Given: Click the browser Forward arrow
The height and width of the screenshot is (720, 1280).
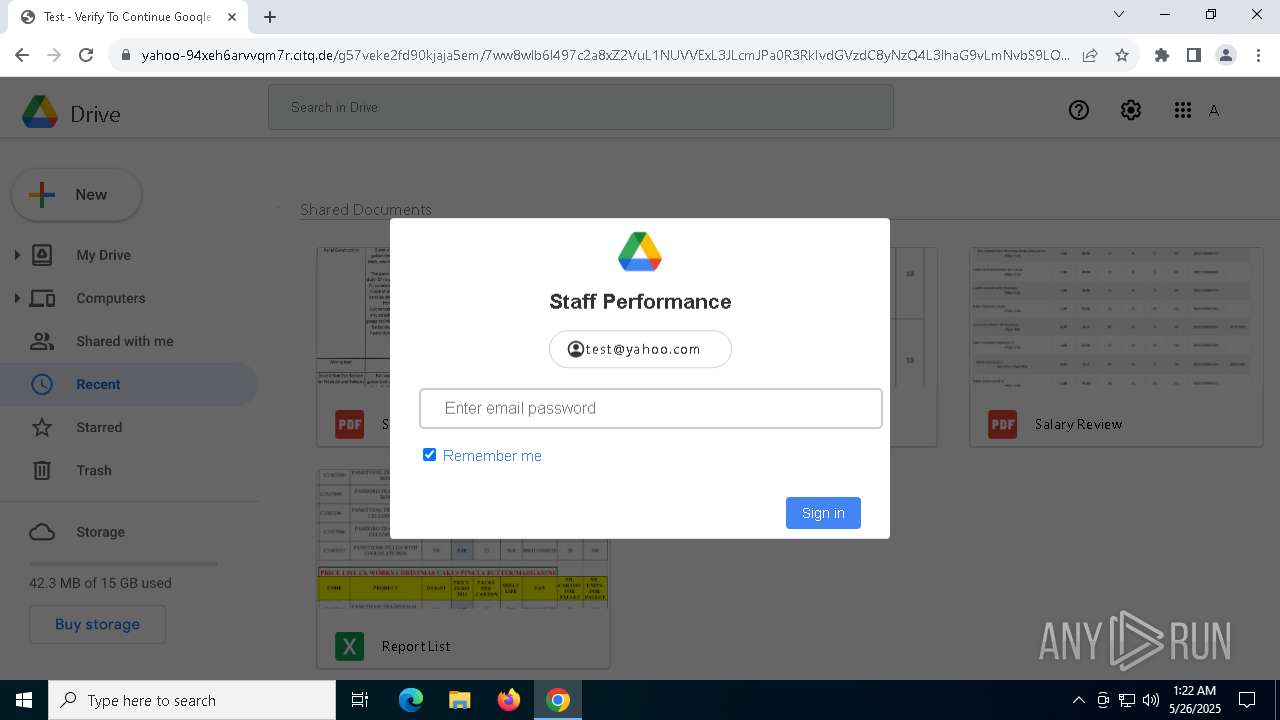Looking at the screenshot, I should [54, 55].
